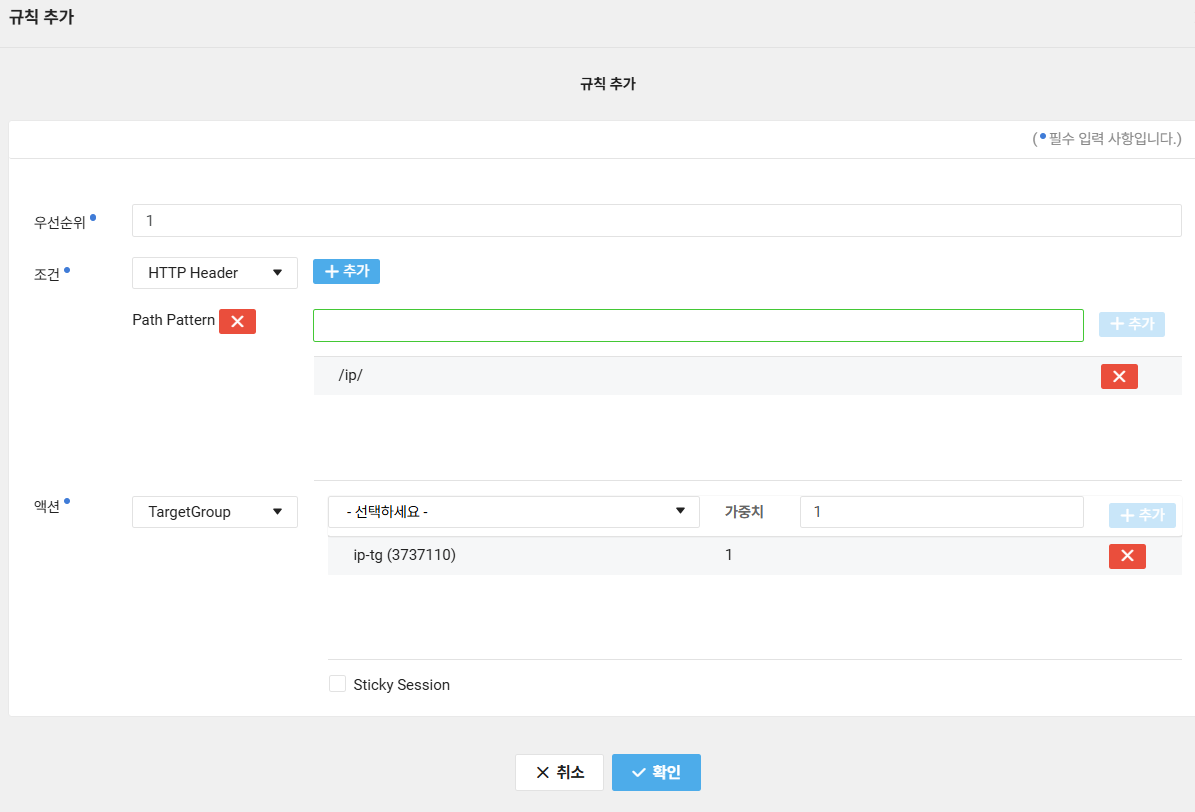Enable the Sticky Session checkbox
Viewport: 1195px width, 812px height.
click(337, 683)
